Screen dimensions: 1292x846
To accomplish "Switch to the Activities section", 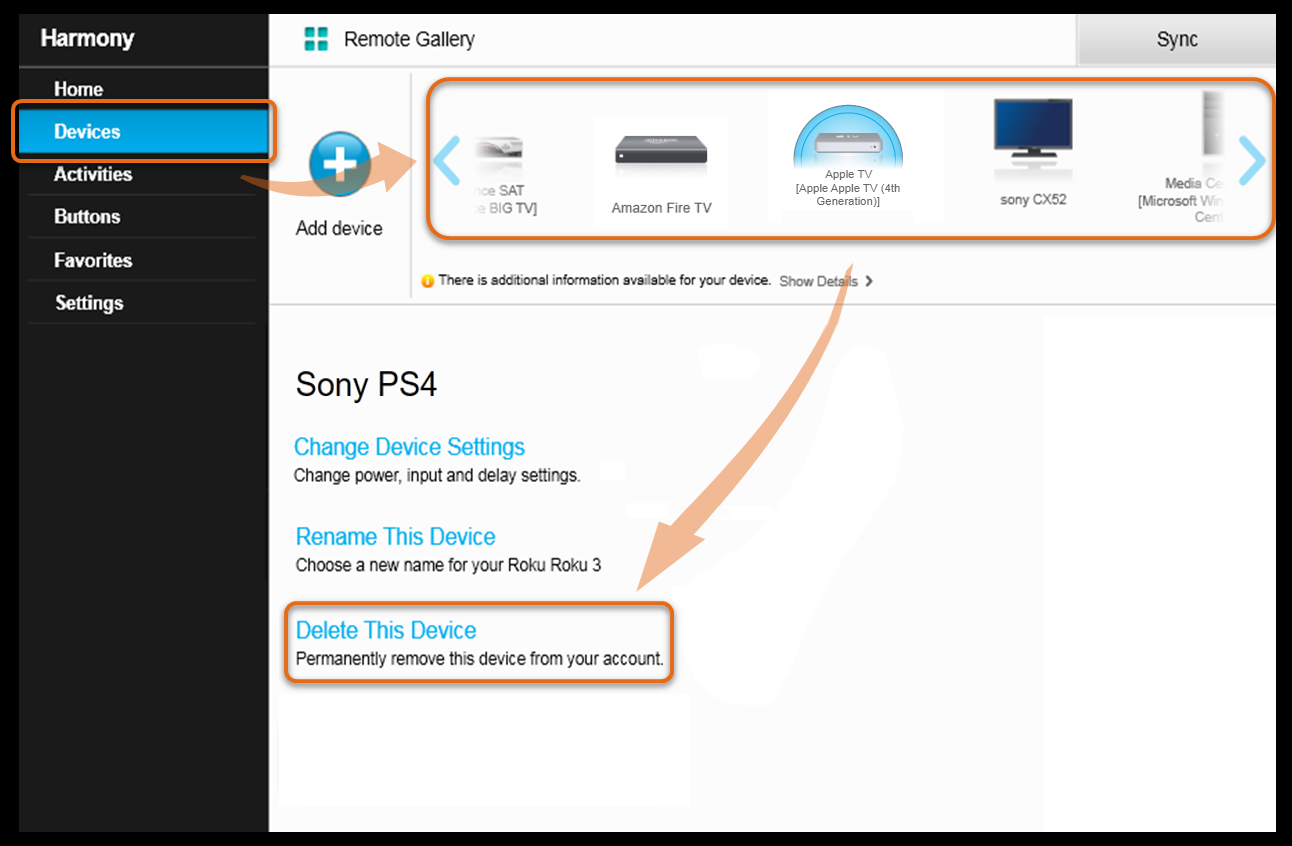I will (x=92, y=173).
